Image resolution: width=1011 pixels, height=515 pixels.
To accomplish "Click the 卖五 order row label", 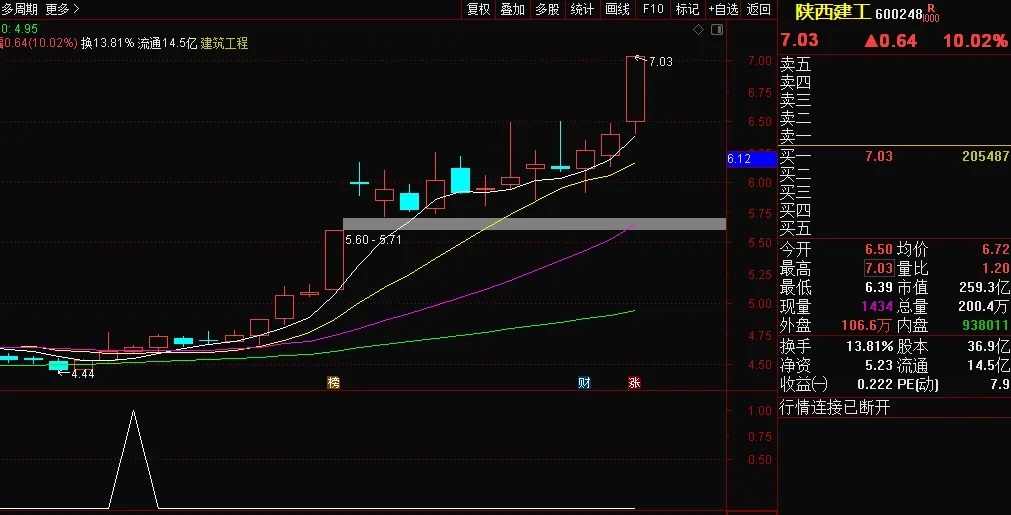I will [796, 64].
